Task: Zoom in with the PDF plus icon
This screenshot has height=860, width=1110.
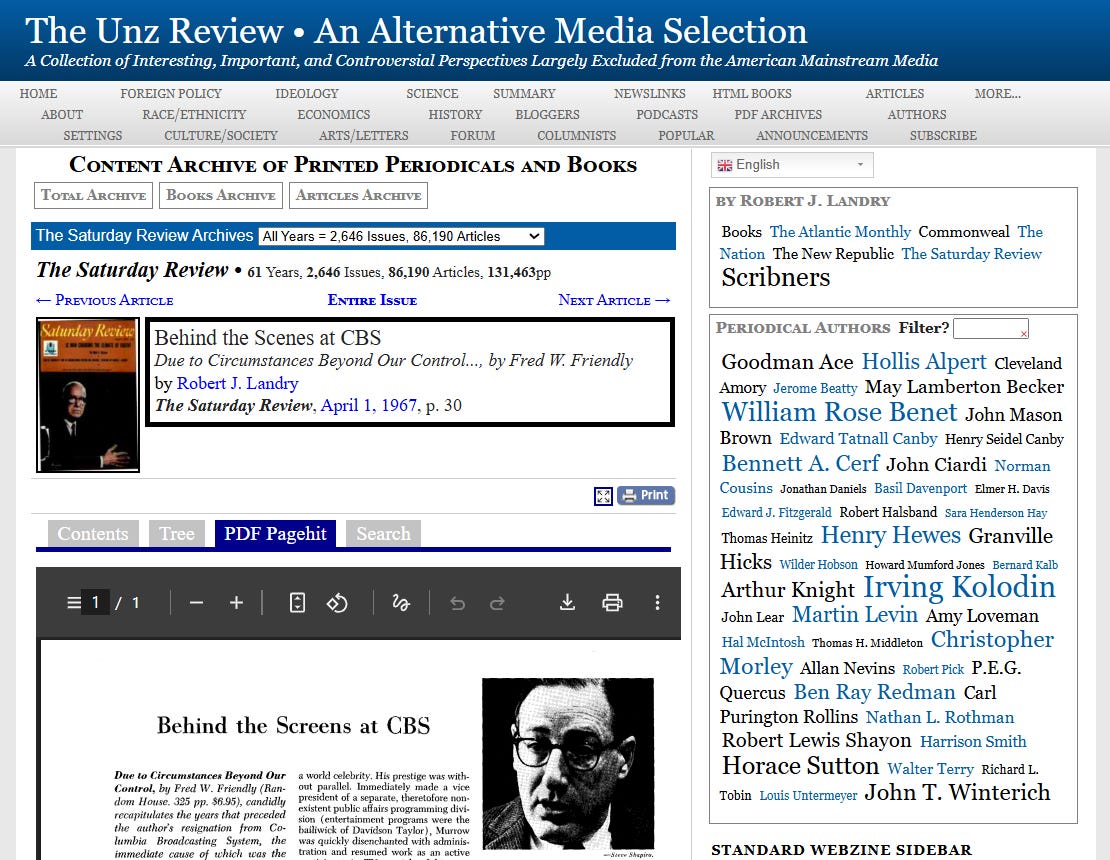Action: click(236, 603)
